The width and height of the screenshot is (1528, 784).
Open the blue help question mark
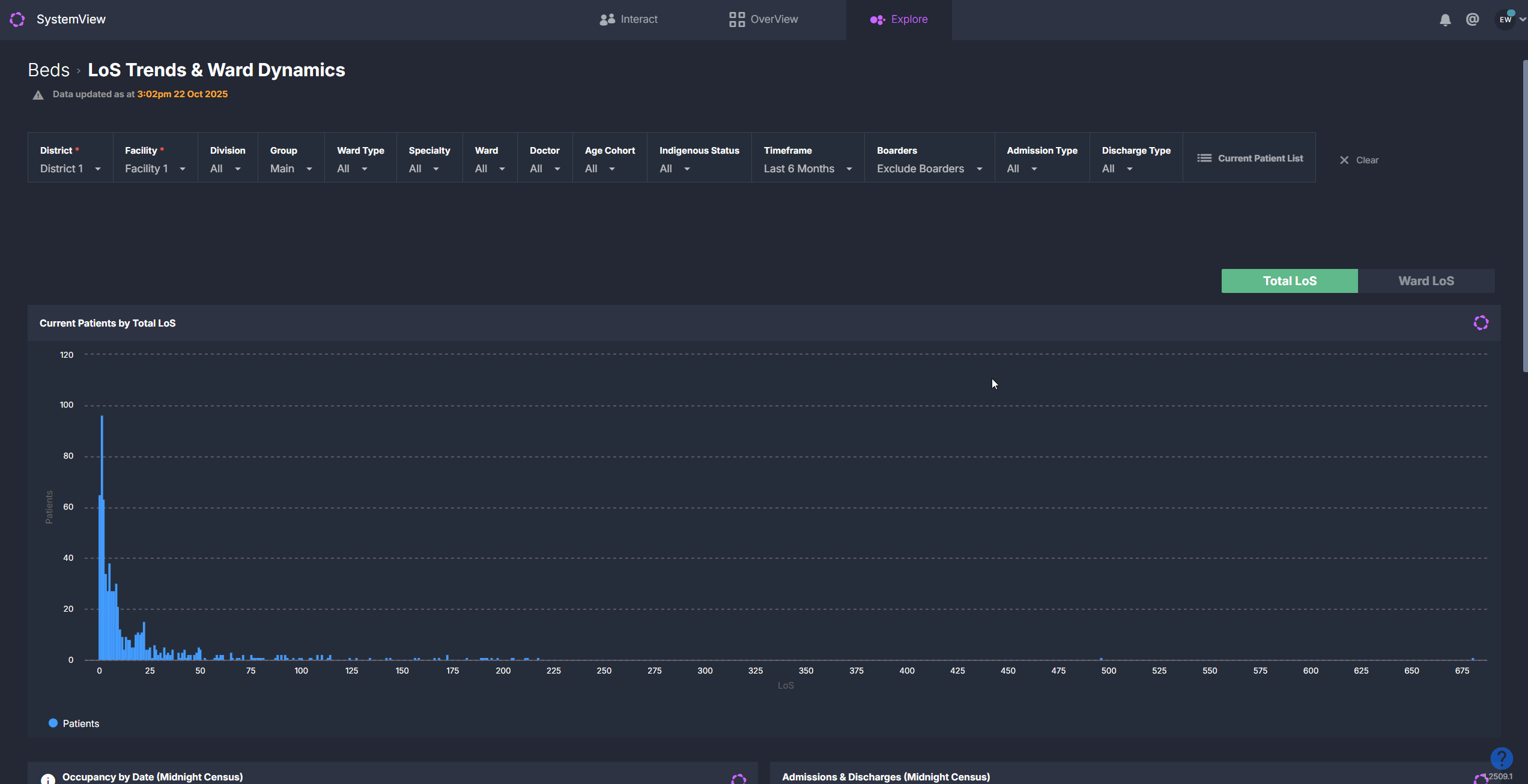(x=1501, y=758)
